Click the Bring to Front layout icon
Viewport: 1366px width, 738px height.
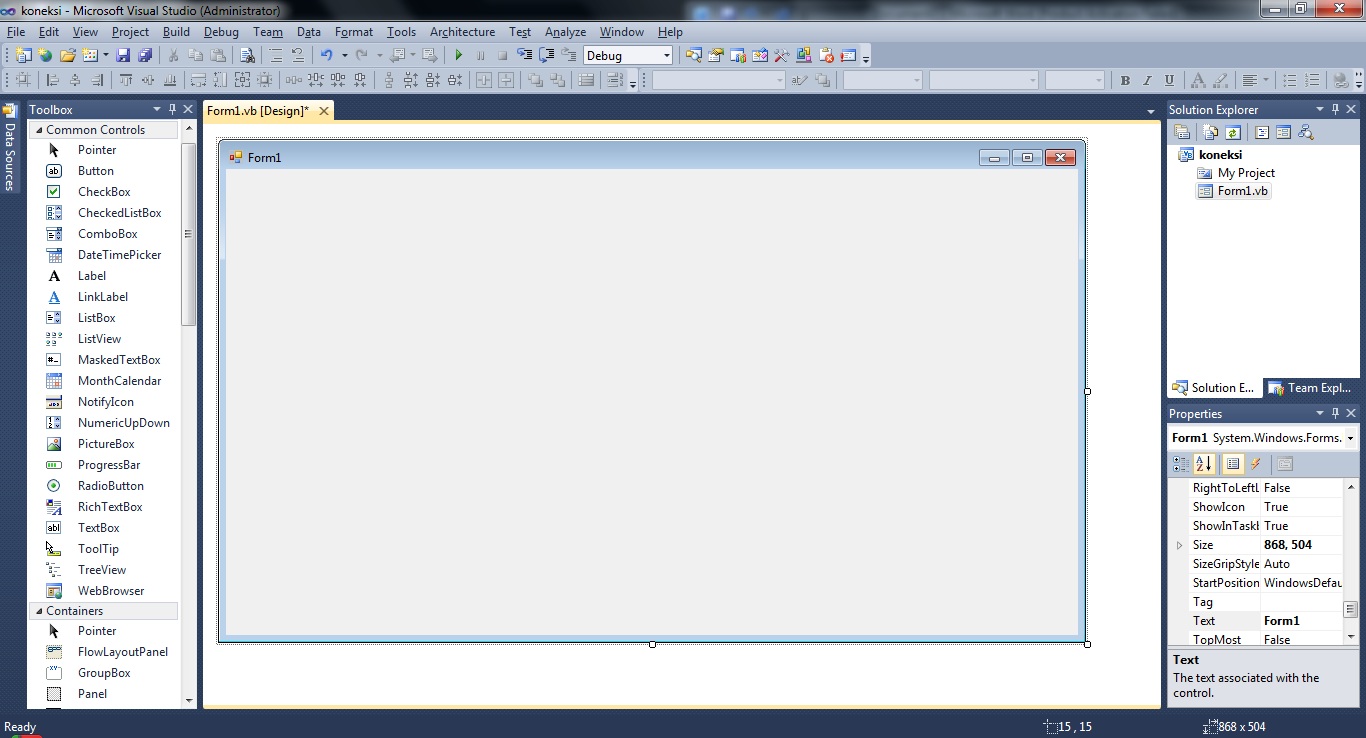tap(535, 80)
